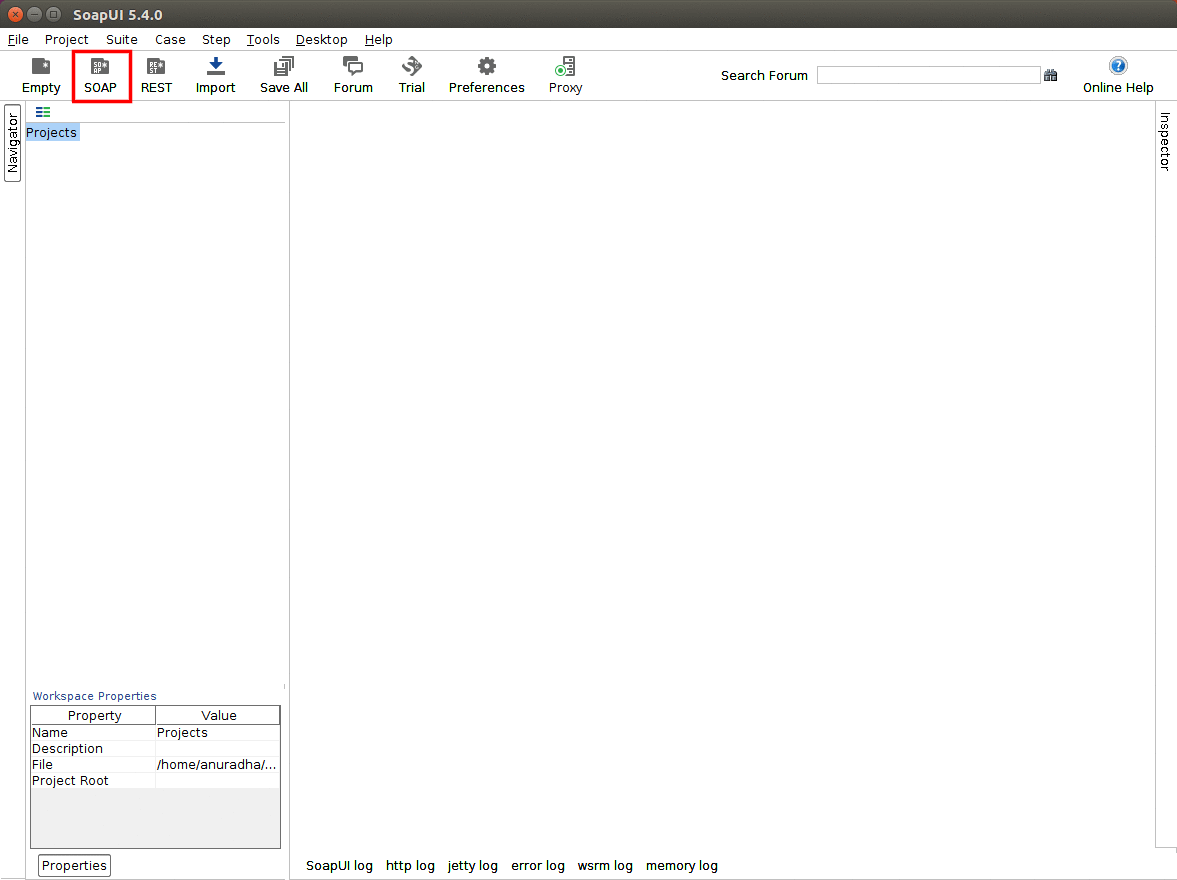Open the Inspector side tab
The height and width of the screenshot is (880, 1177).
[x=1164, y=141]
